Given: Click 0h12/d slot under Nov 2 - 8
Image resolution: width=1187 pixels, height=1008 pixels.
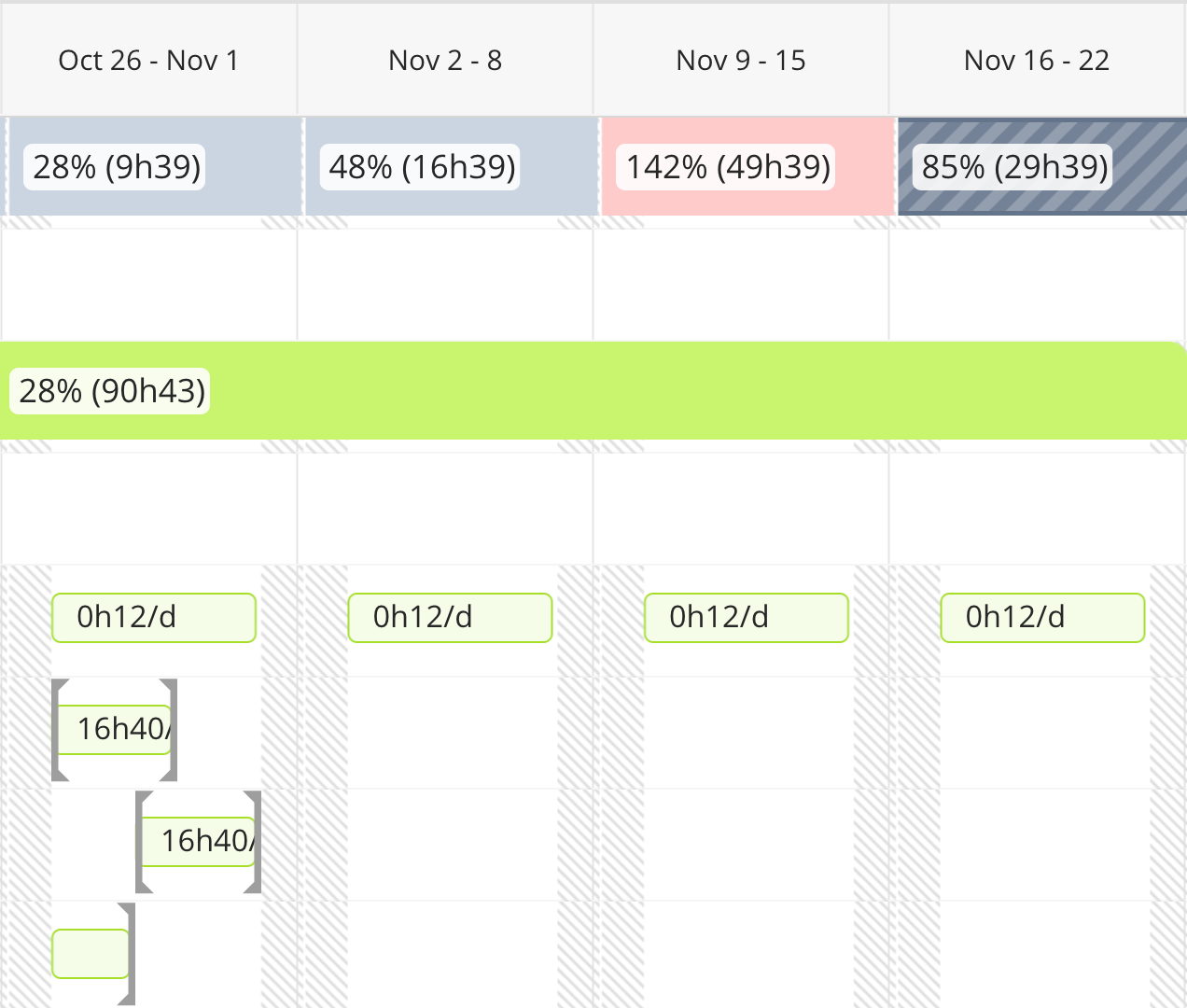Looking at the screenshot, I should (x=450, y=618).
